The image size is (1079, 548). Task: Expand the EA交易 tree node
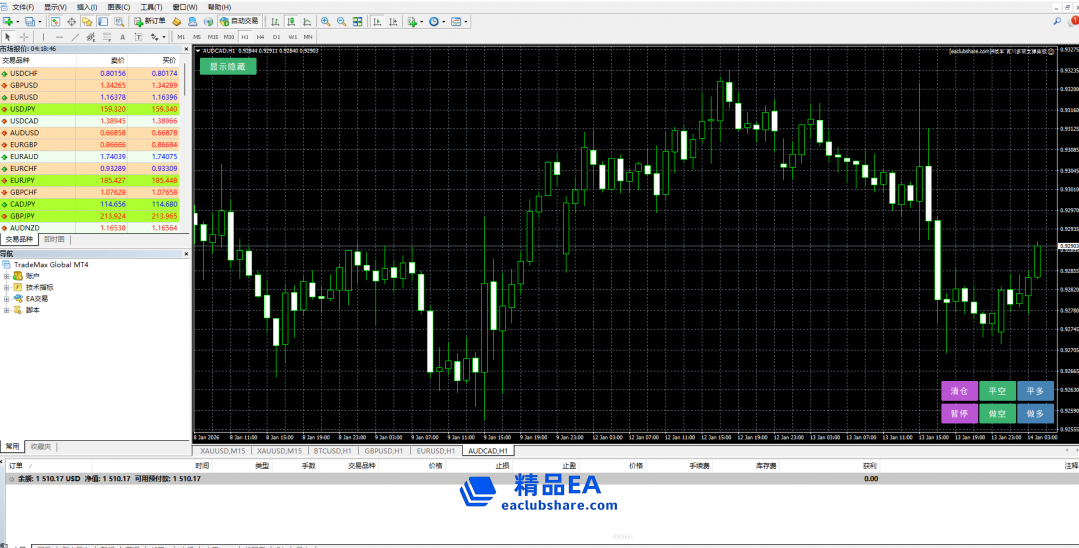tap(6, 299)
